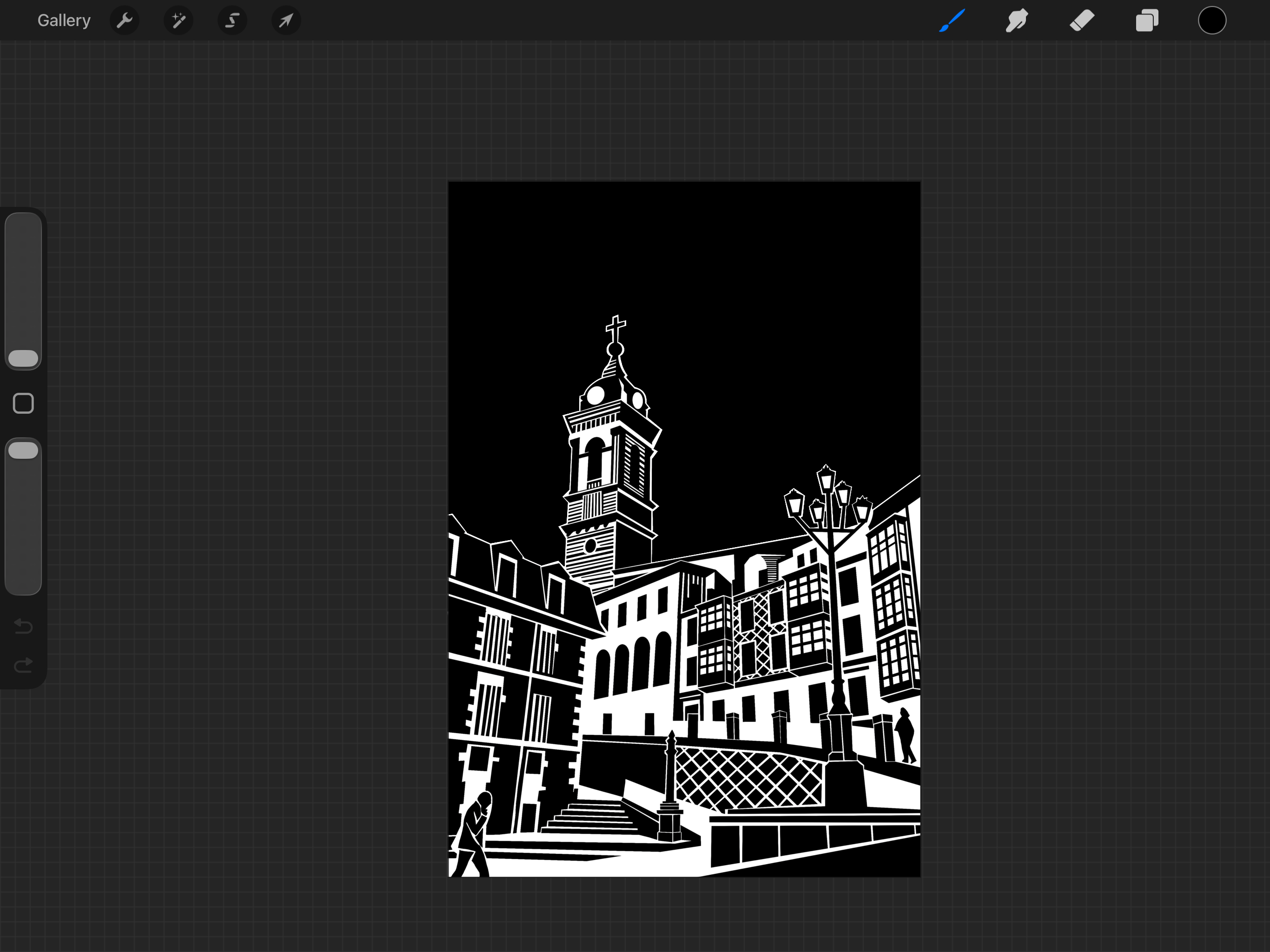
Task: Click the brush size slider handle
Action: point(24,358)
